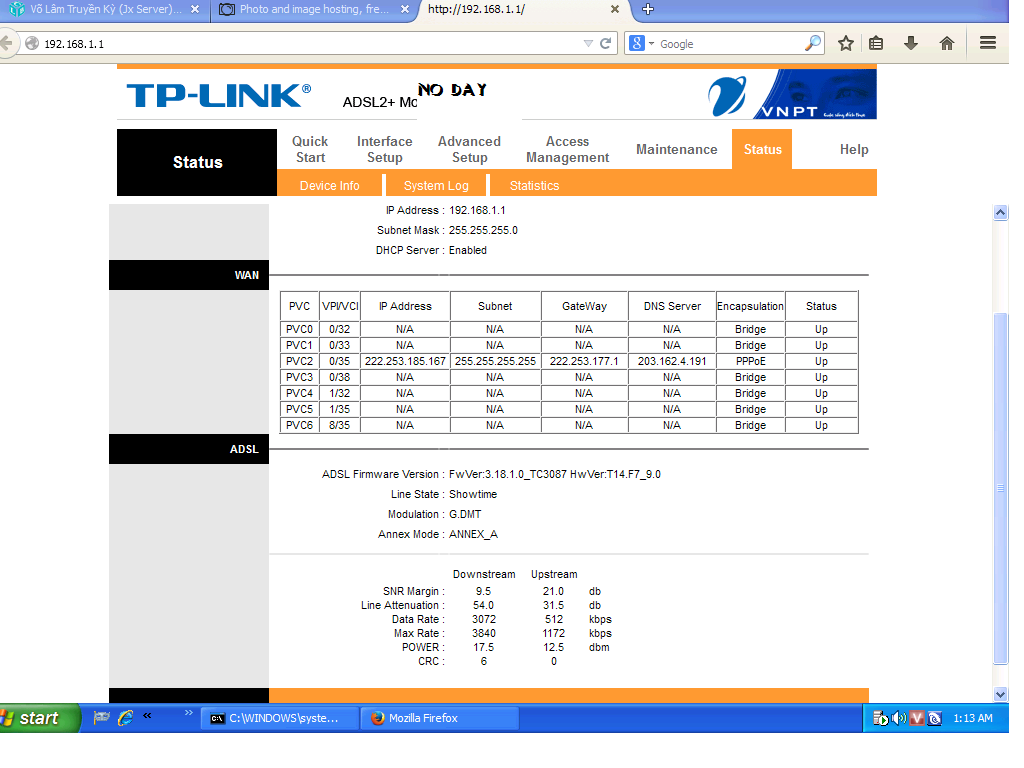Open the volume speaker tray icon
Viewport: 1024px width, 768px height.
pyautogui.click(x=899, y=718)
